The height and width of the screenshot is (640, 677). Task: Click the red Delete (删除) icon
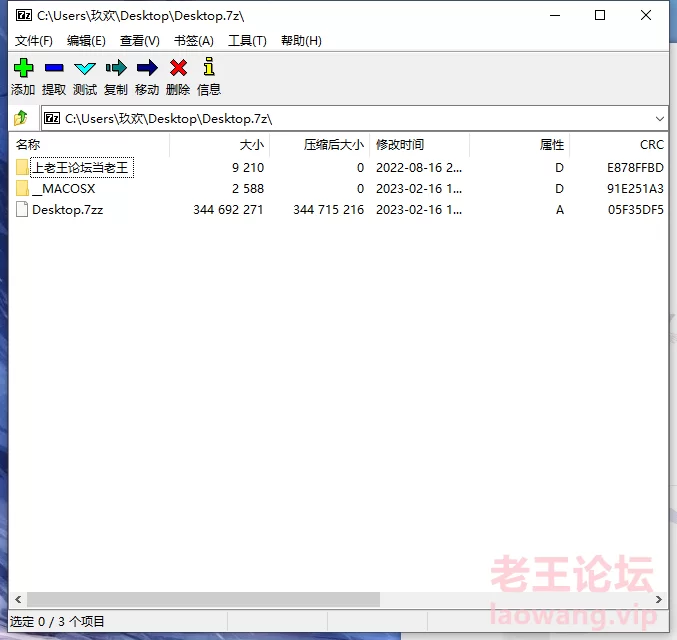coord(178,68)
